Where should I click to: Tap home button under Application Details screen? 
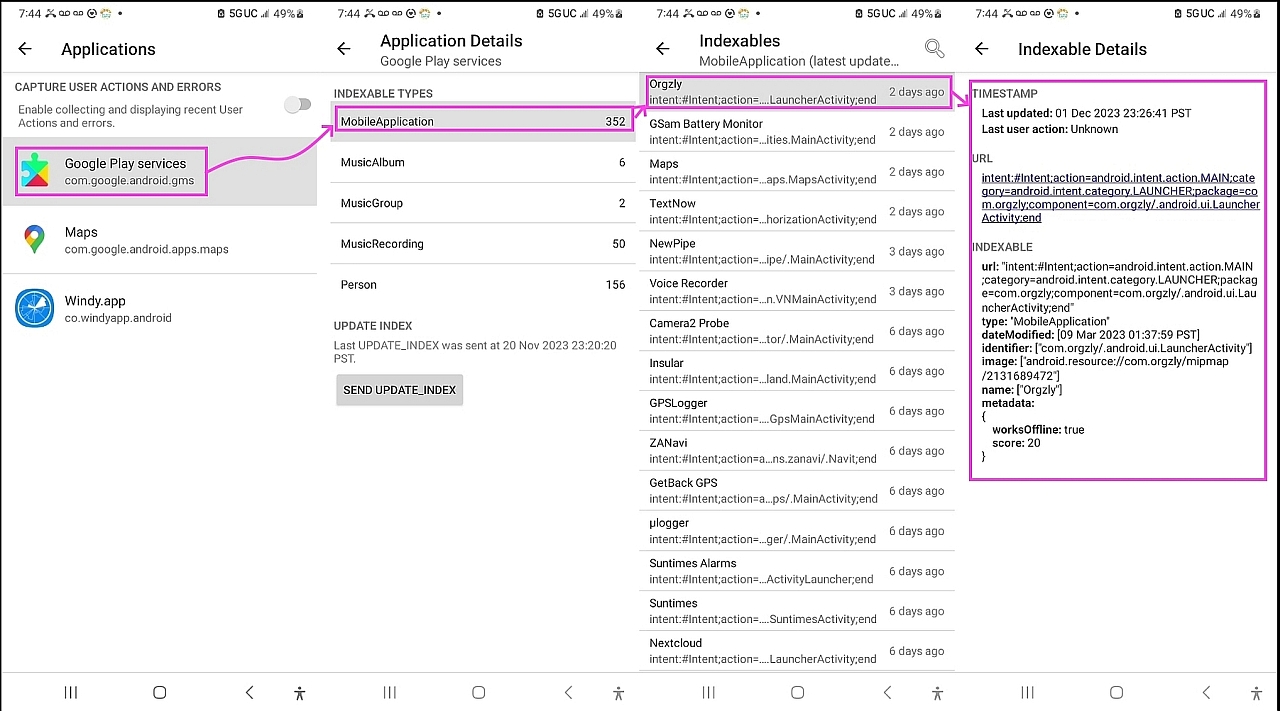click(478, 692)
